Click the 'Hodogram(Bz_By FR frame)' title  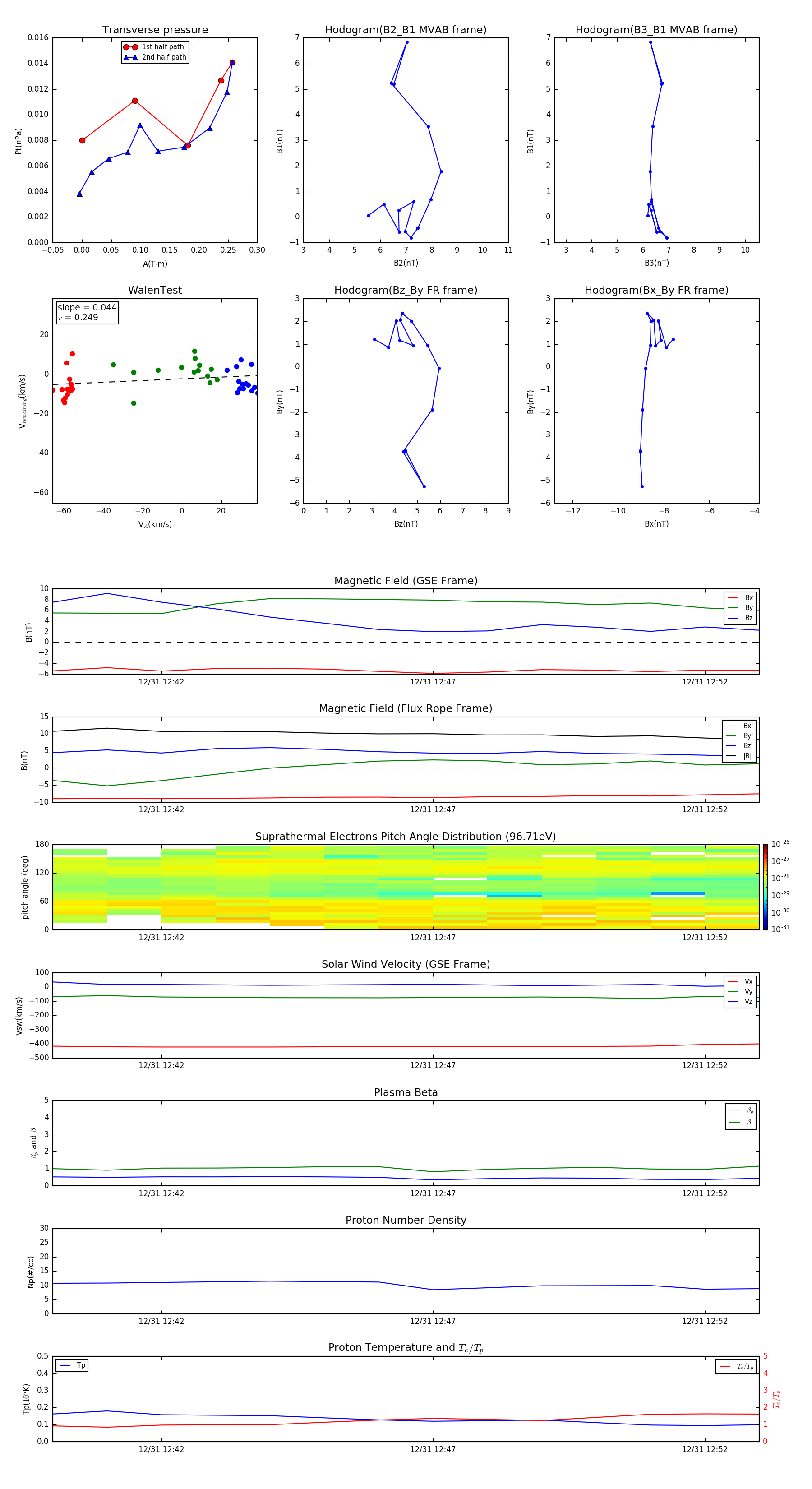(x=406, y=290)
